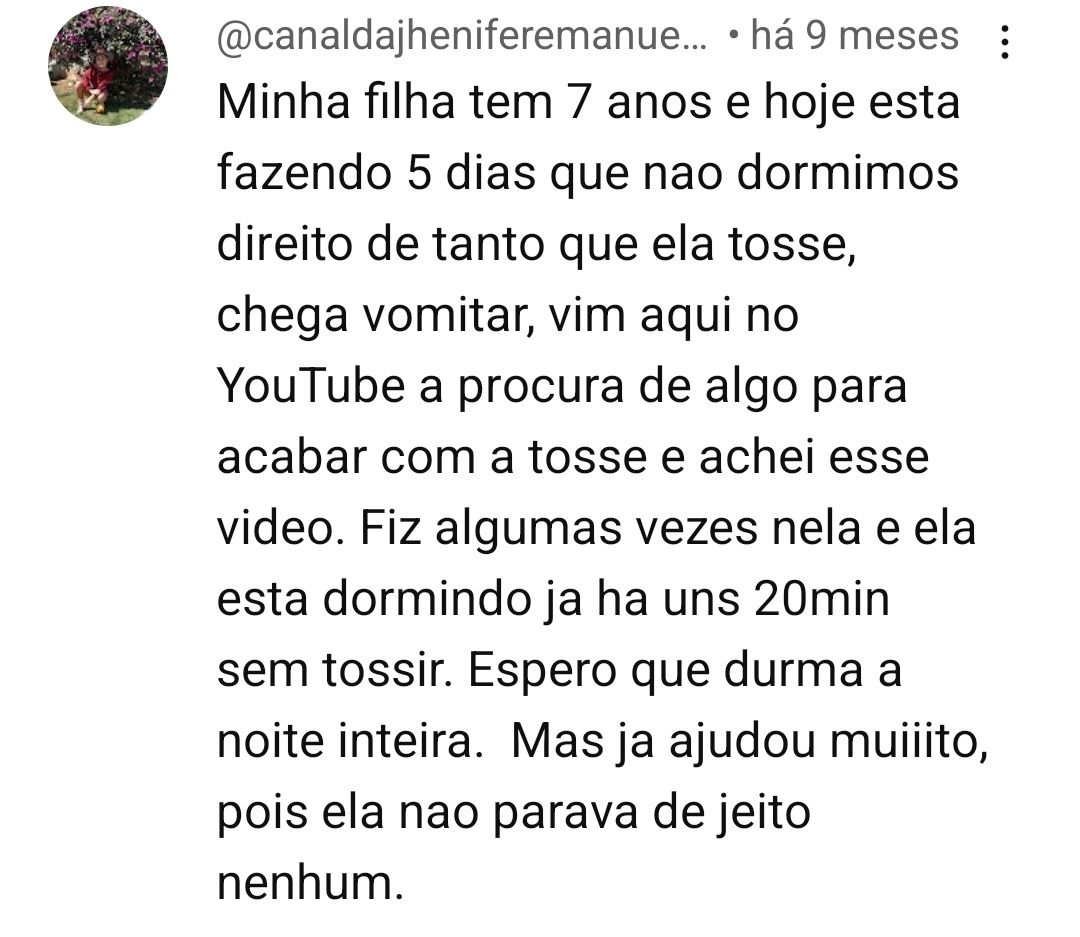Click the number "7" in "7 anos"

pyautogui.click(x=580, y=103)
